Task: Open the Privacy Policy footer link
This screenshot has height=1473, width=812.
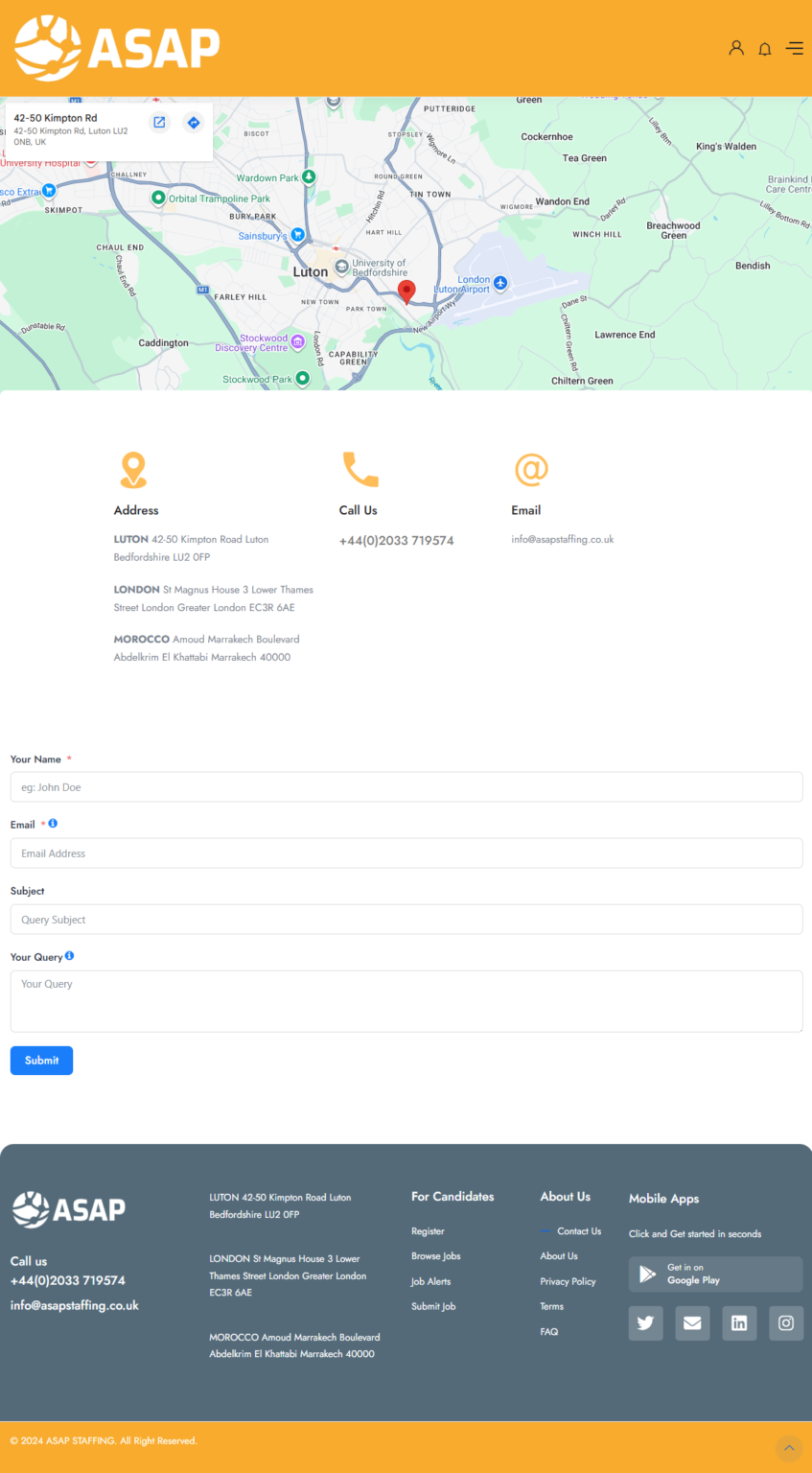Action: pos(568,1281)
